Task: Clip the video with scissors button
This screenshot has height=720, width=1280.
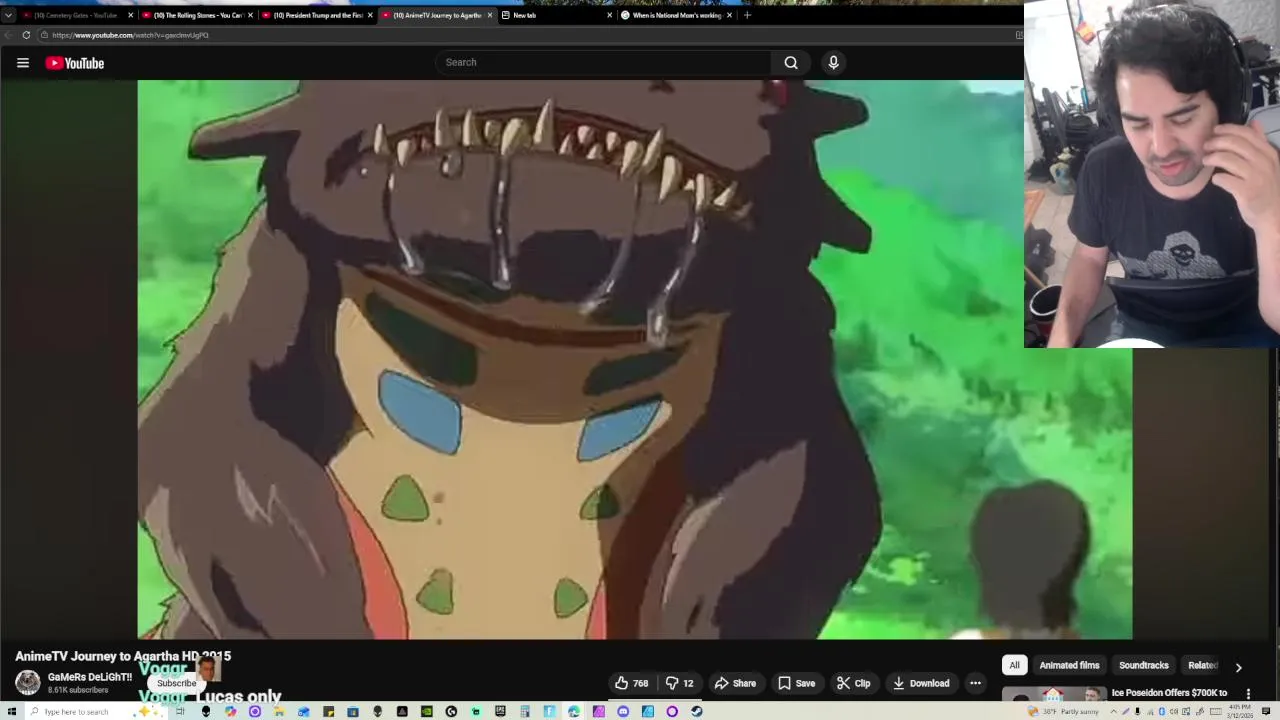Action: [x=853, y=683]
